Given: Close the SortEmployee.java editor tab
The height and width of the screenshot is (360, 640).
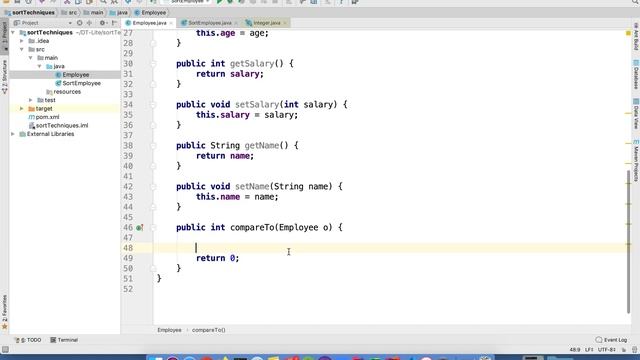Looking at the screenshot, I should (236, 23).
